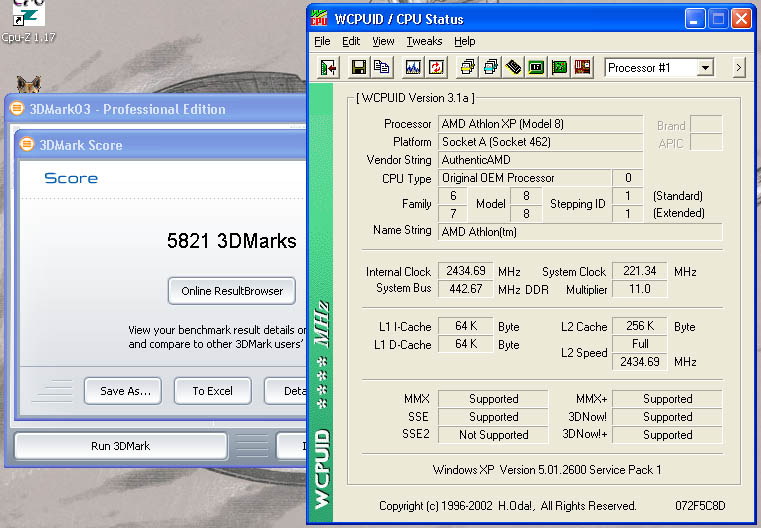This screenshot has width=761, height=528.
Task: Click the SSE2 Not Supported value
Action: tap(493, 434)
